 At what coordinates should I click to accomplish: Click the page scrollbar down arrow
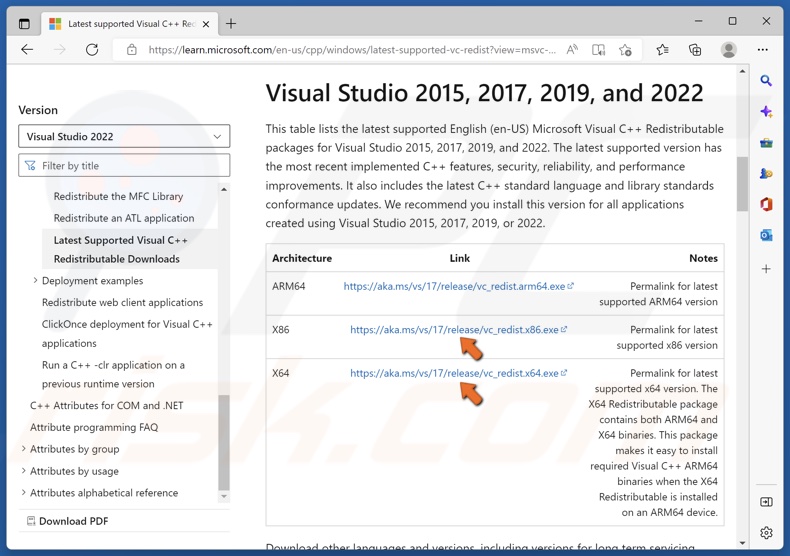pyautogui.click(x=742, y=543)
